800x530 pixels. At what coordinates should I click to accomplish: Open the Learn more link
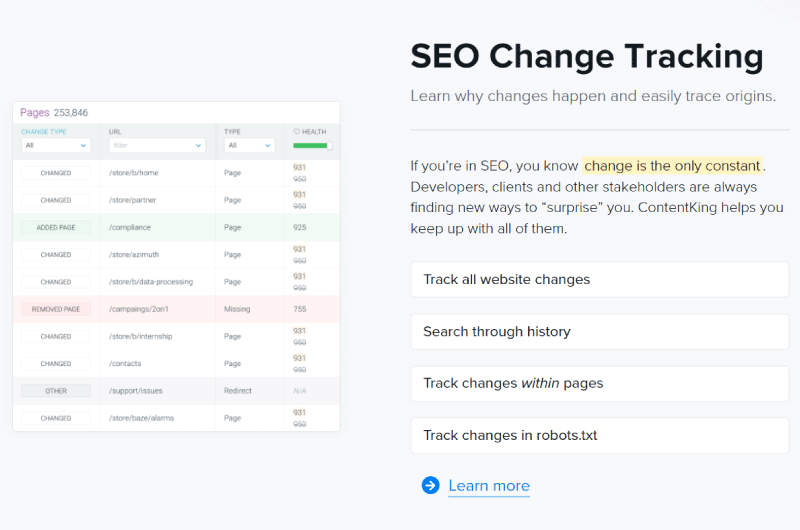[x=489, y=486]
